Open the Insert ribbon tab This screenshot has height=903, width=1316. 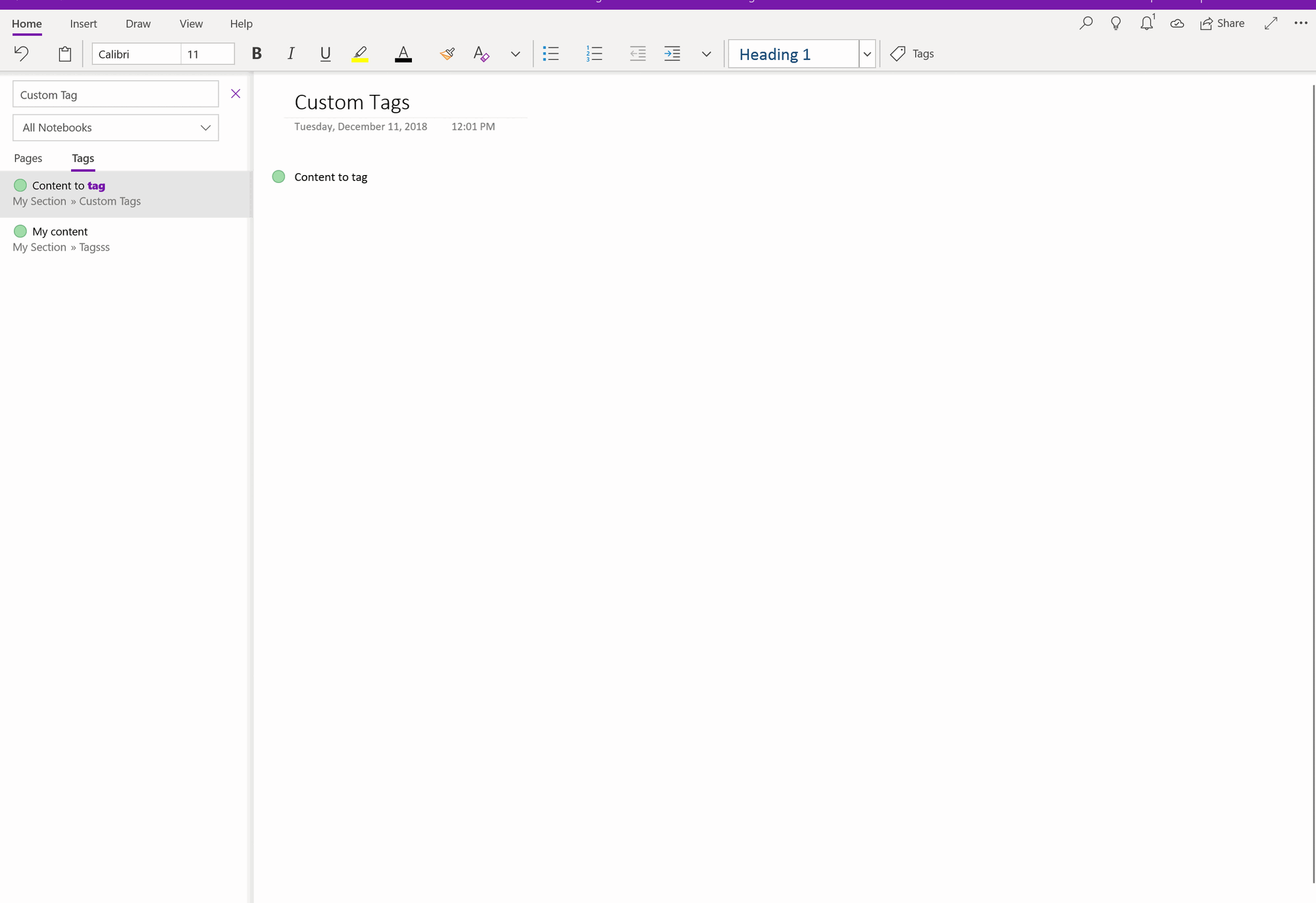pyautogui.click(x=84, y=24)
